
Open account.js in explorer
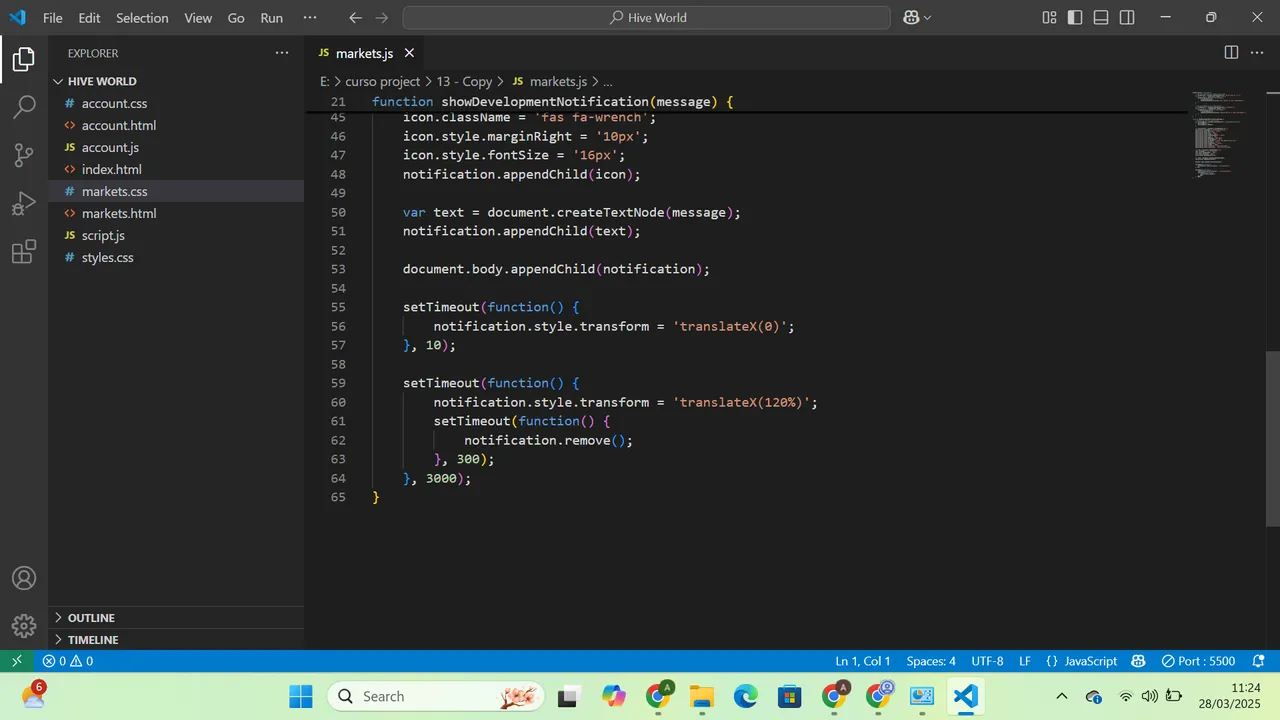[x=176, y=147]
